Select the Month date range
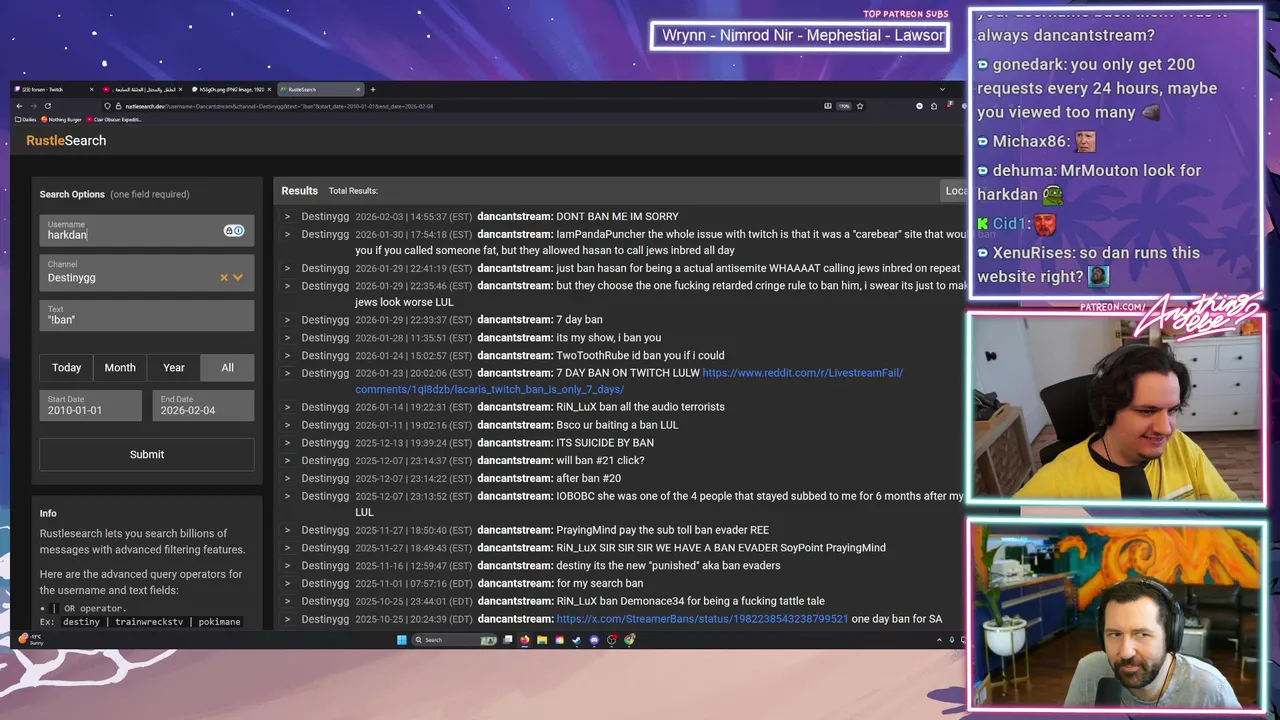1280x720 pixels. point(120,368)
